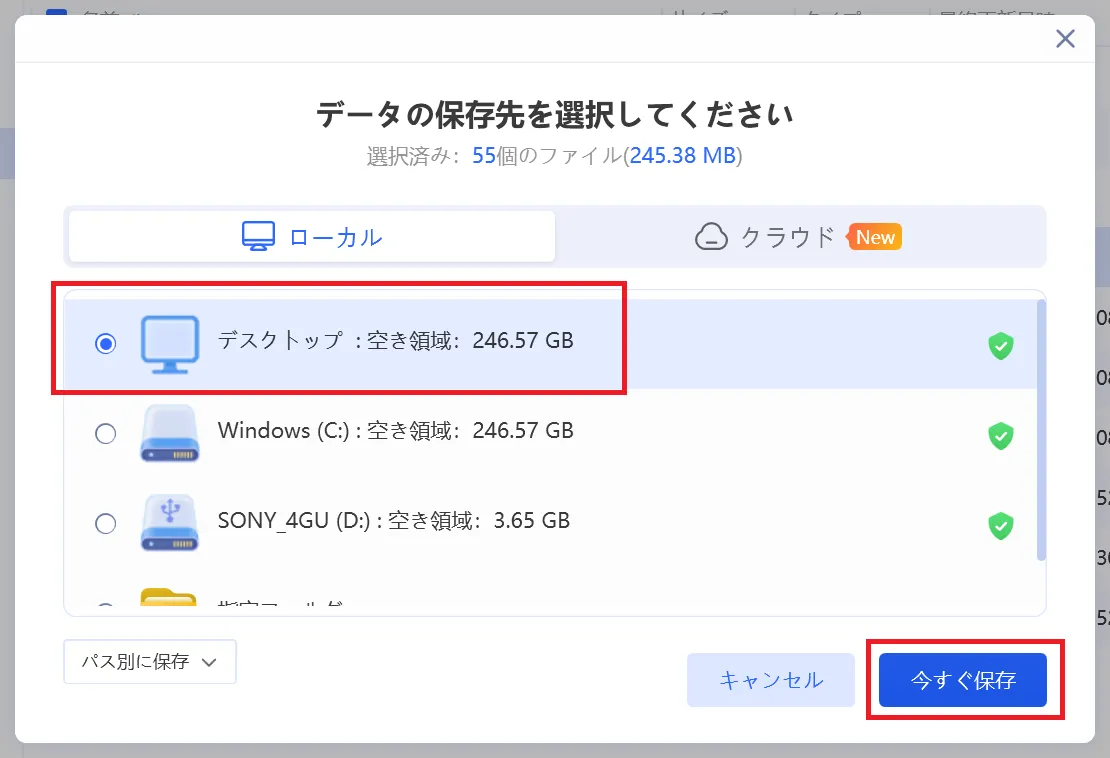
Task: Click the New badge on the cloud tab
Action: (x=875, y=237)
